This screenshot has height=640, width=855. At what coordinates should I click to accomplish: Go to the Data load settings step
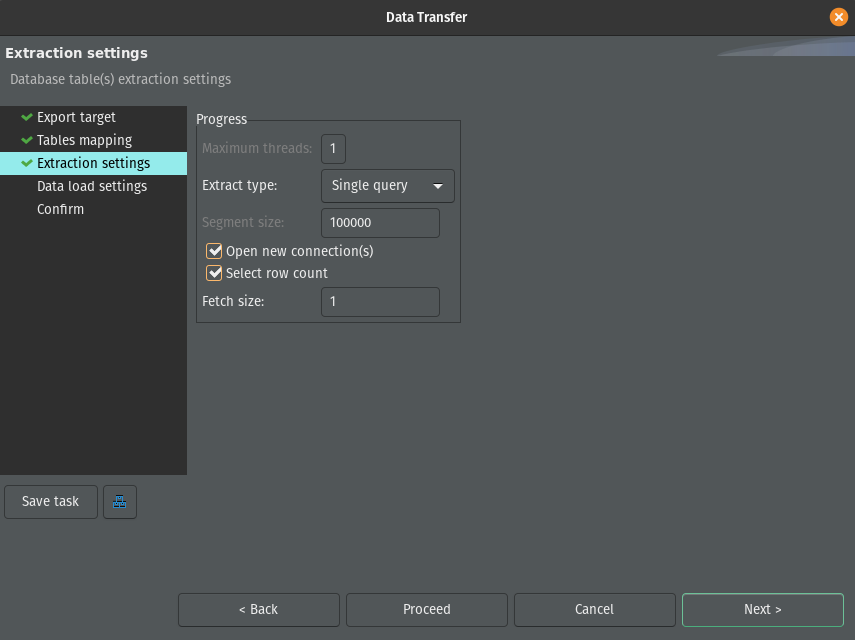point(92,186)
